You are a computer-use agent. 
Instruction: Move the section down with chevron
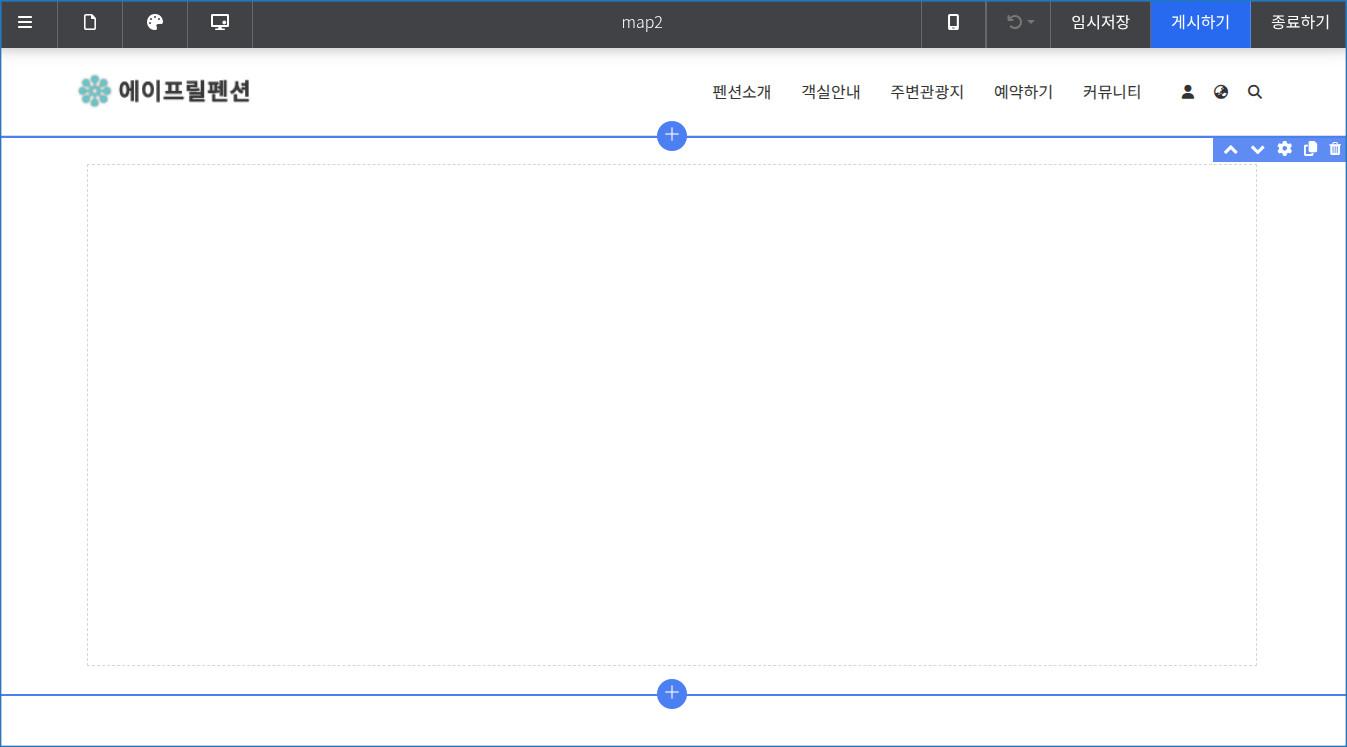click(1258, 149)
